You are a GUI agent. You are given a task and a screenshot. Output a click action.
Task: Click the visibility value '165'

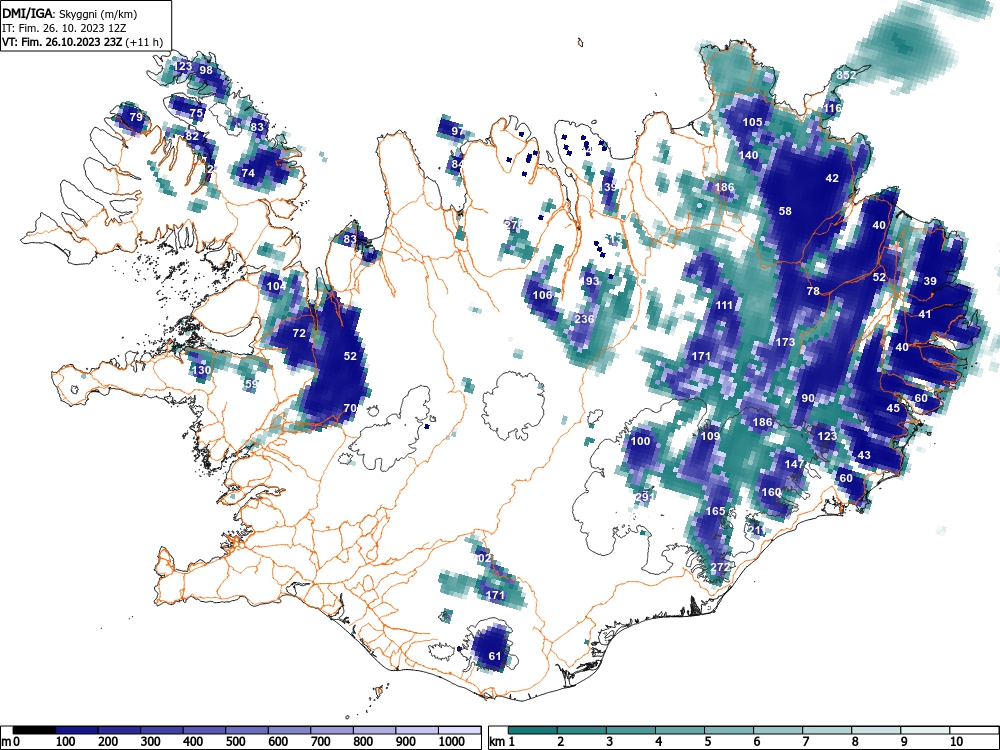point(715,511)
